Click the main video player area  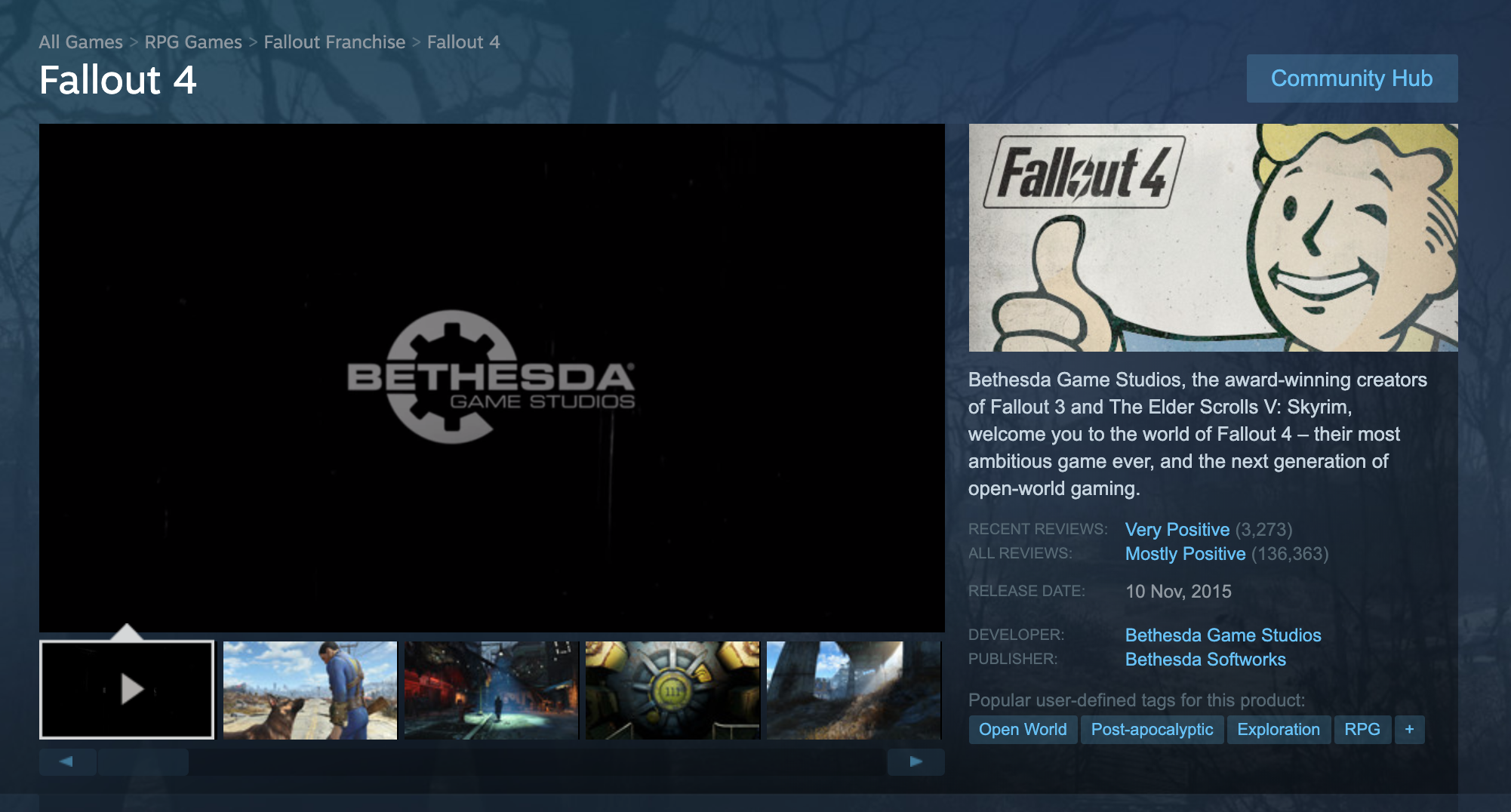click(492, 377)
